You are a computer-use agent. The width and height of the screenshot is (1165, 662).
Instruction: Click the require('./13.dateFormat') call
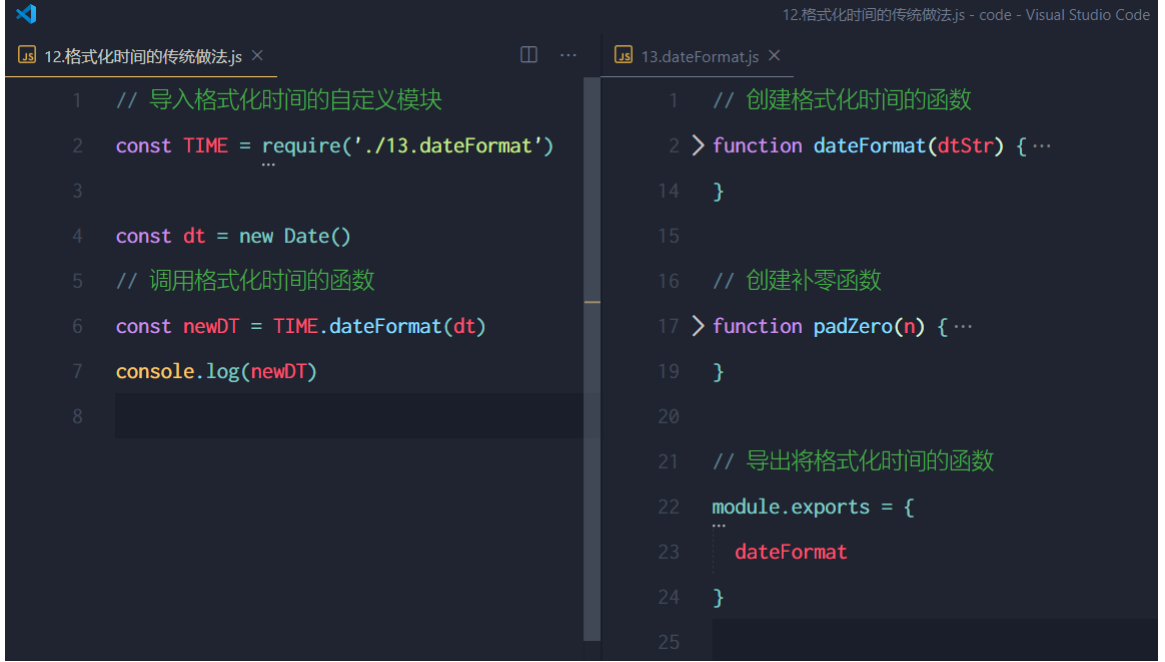click(407, 146)
